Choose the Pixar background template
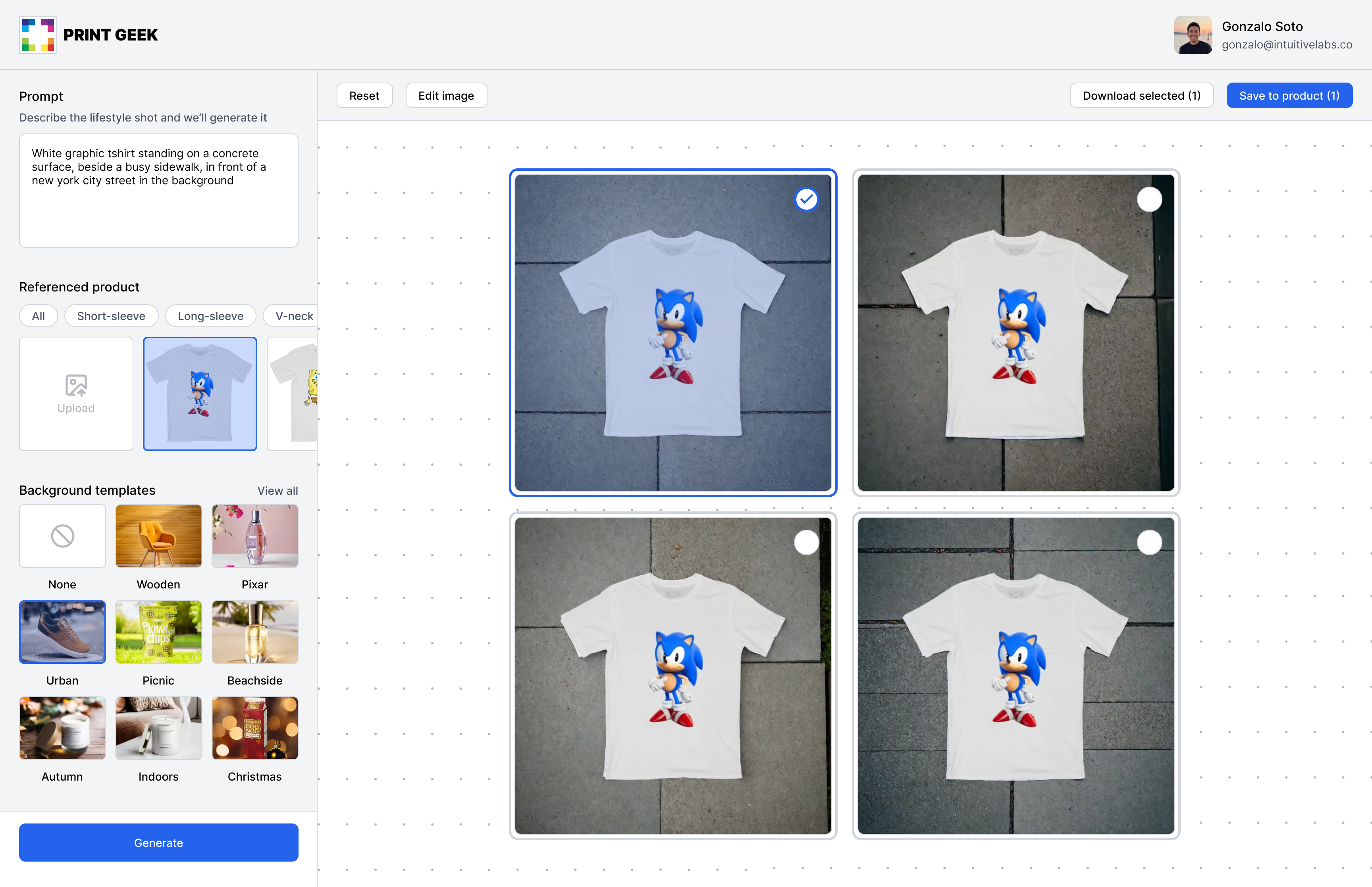 255,536
